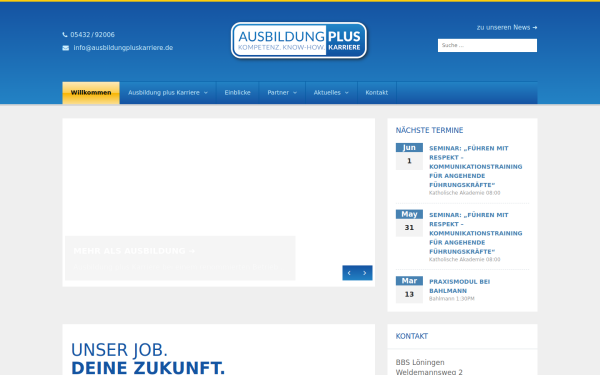
Task: Click the phone icon beside 05432/92006
Action: tap(65, 34)
